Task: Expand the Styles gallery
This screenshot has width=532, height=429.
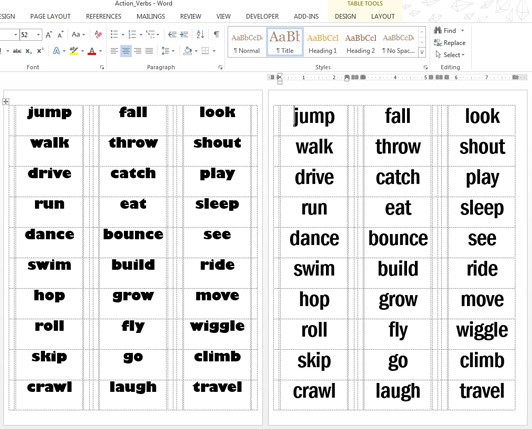Action: (x=422, y=52)
